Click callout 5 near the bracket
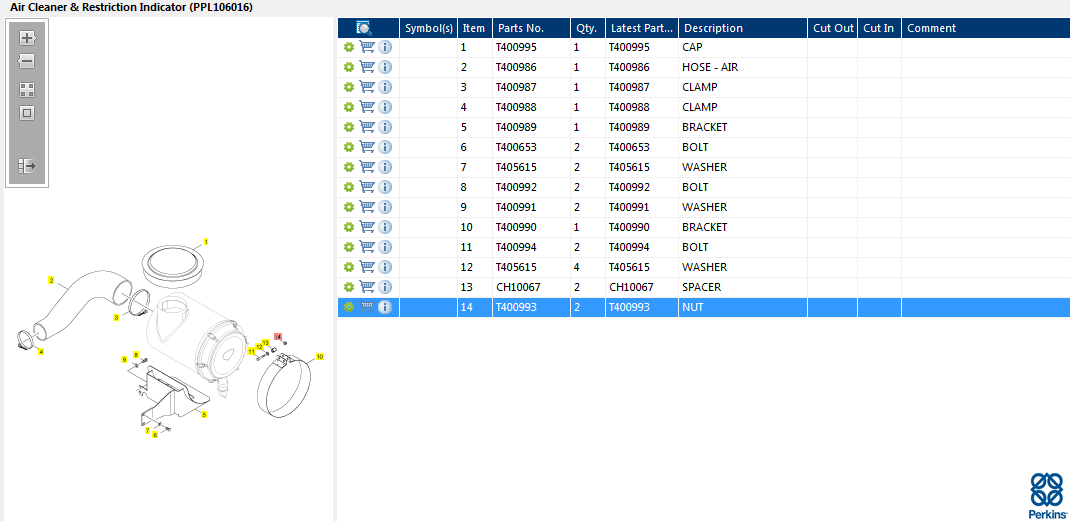The width and height of the screenshot is (1070, 521). tap(204, 414)
